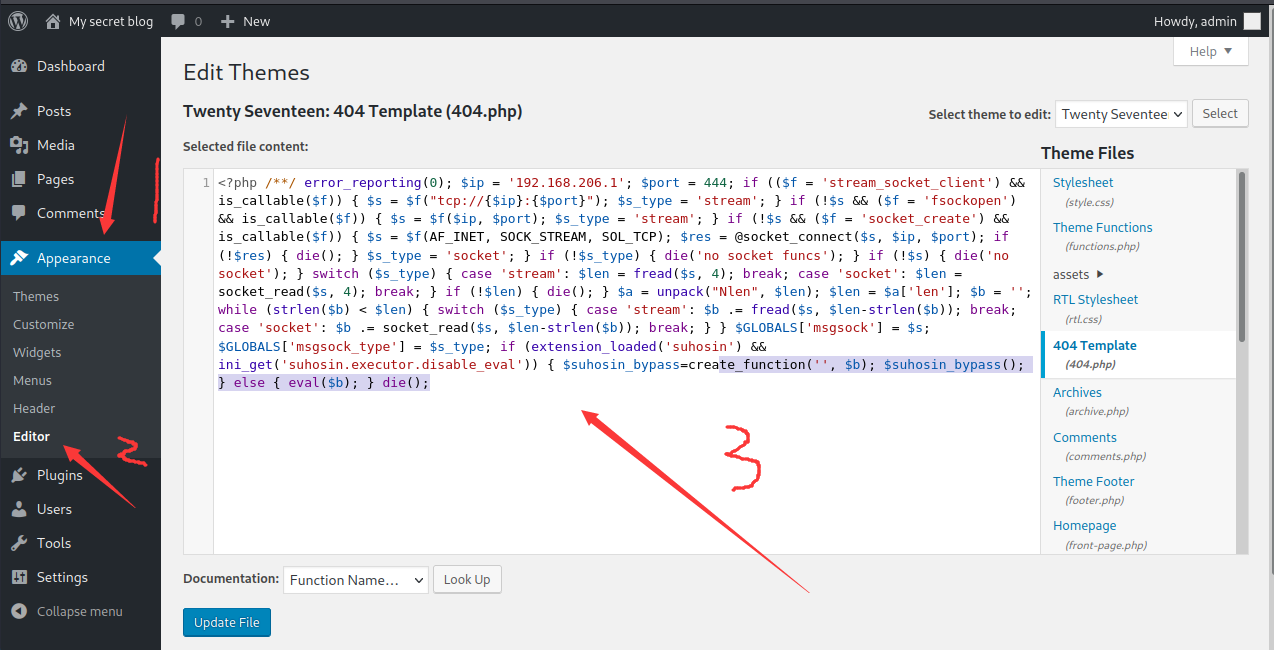This screenshot has height=650, width=1274.
Task: Open the Users menu item
Action: click(x=80, y=509)
